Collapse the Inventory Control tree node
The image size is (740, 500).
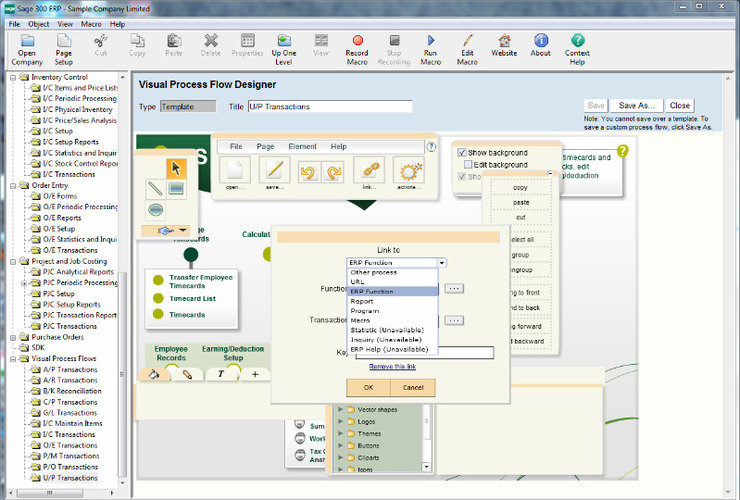(x=13, y=77)
